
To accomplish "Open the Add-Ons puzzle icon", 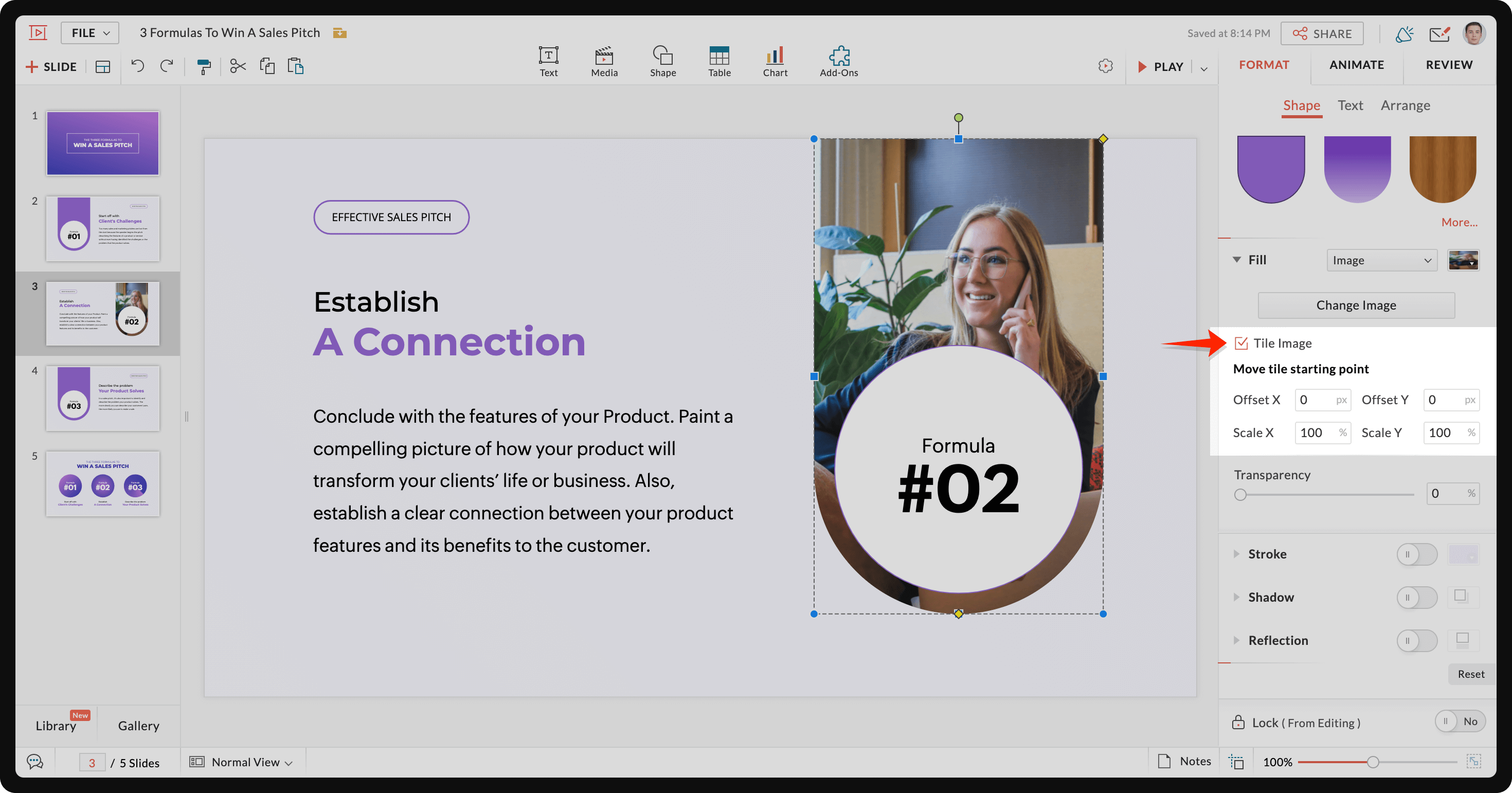I will (x=838, y=61).
